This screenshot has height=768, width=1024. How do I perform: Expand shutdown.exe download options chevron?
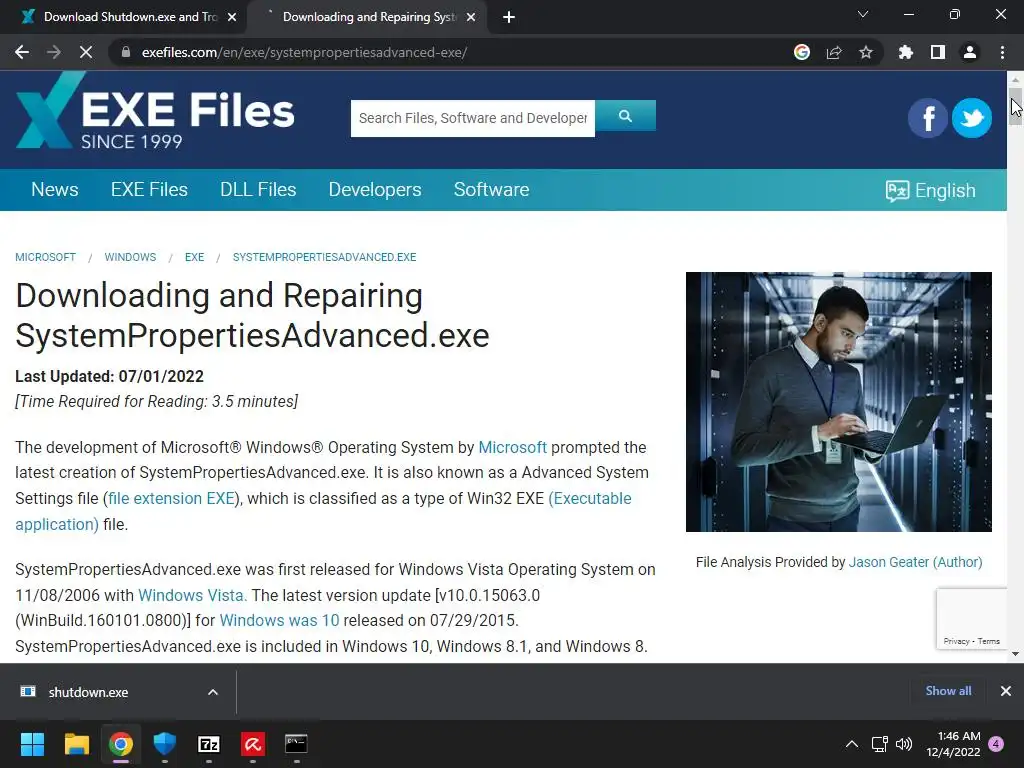pyautogui.click(x=213, y=692)
